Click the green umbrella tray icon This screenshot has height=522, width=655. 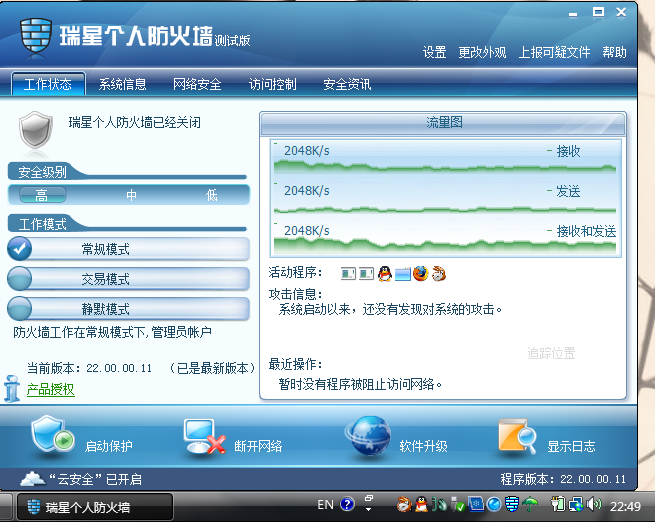(531, 504)
